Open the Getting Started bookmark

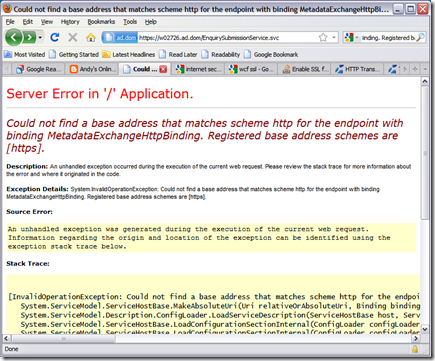74,54
